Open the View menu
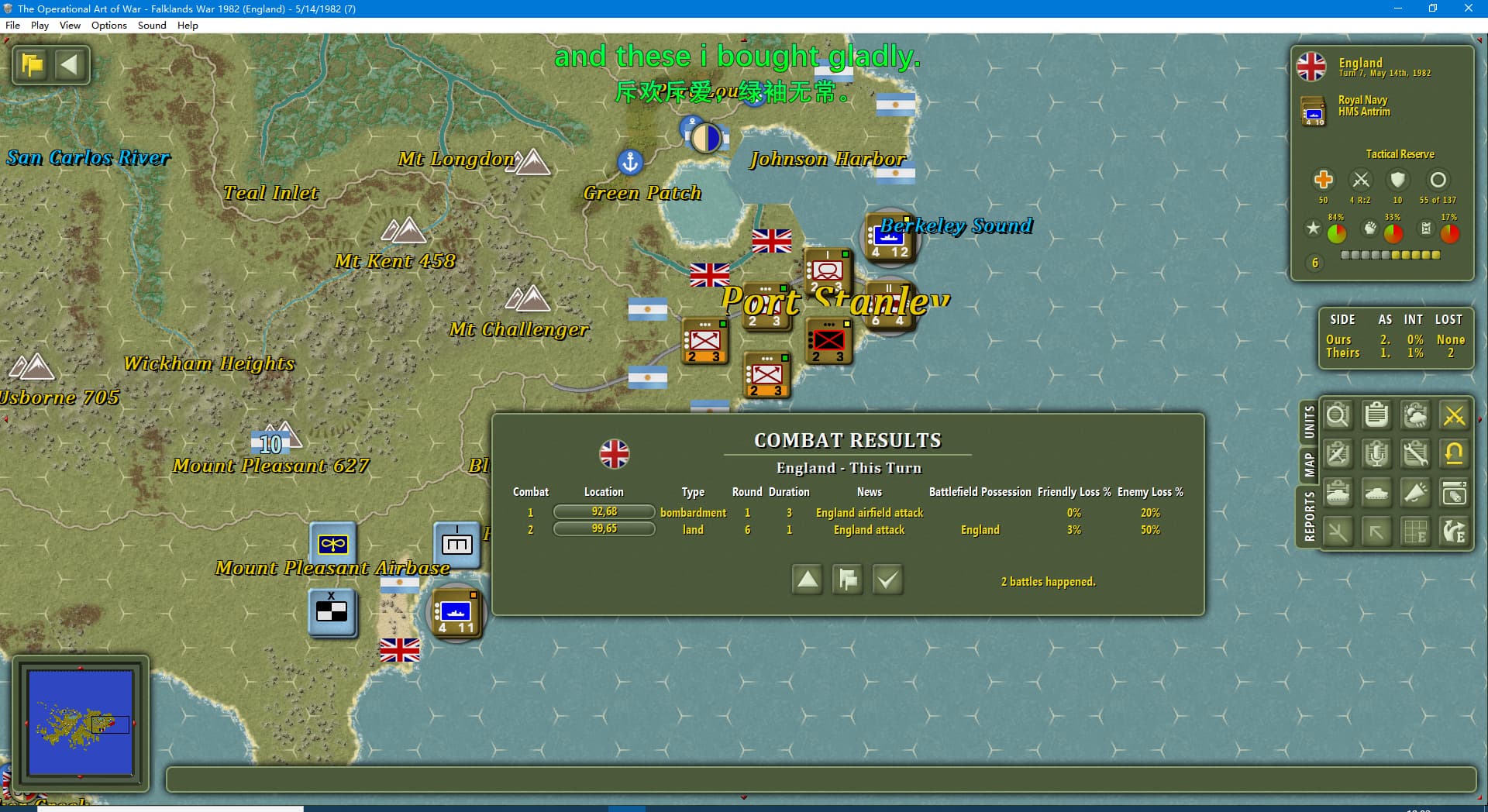This screenshot has width=1488, height=812. [70, 25]
